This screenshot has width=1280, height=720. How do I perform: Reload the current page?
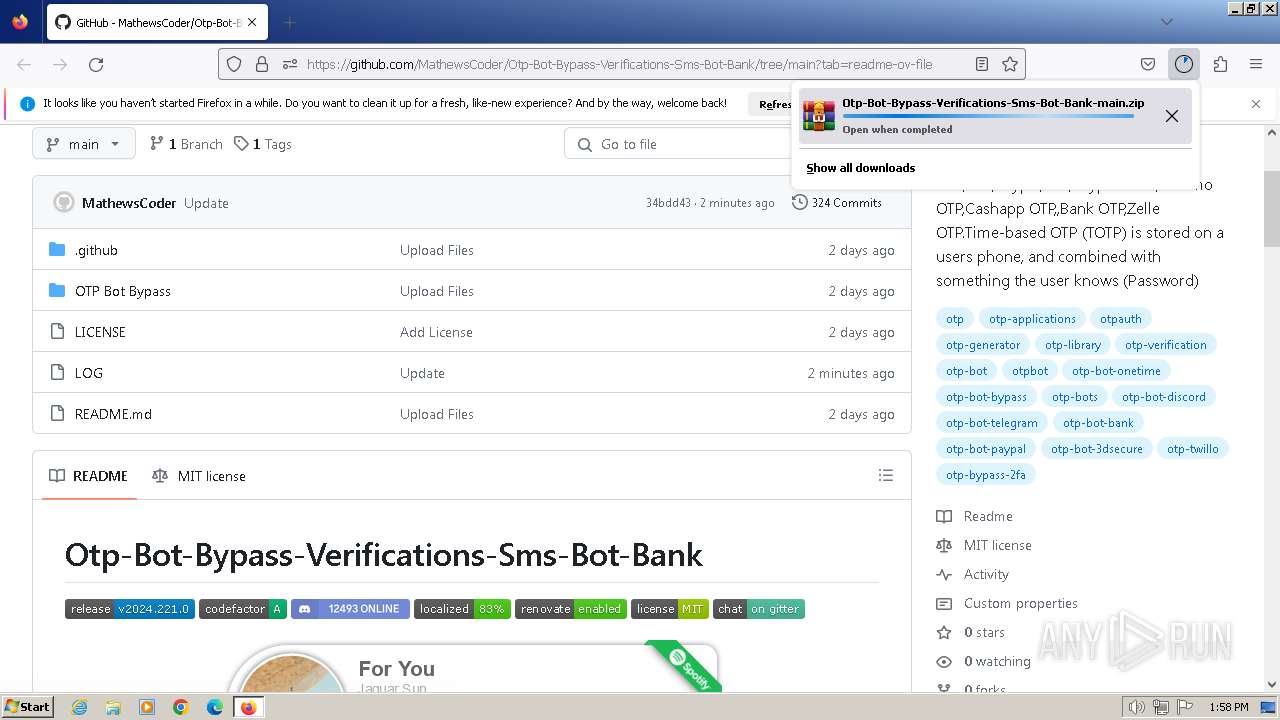click(96, 64)
